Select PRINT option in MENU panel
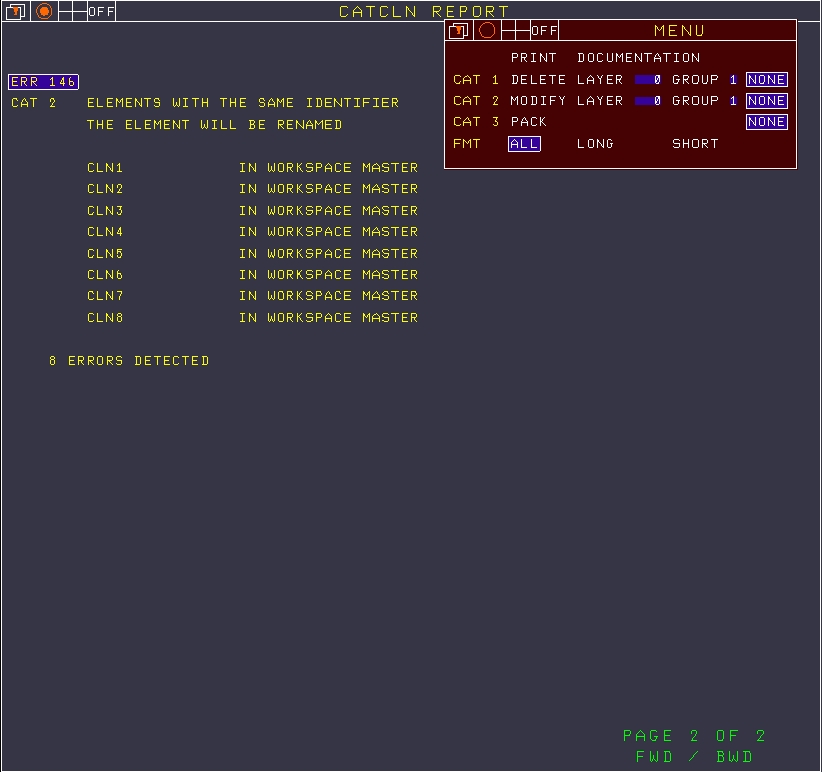 534,58
